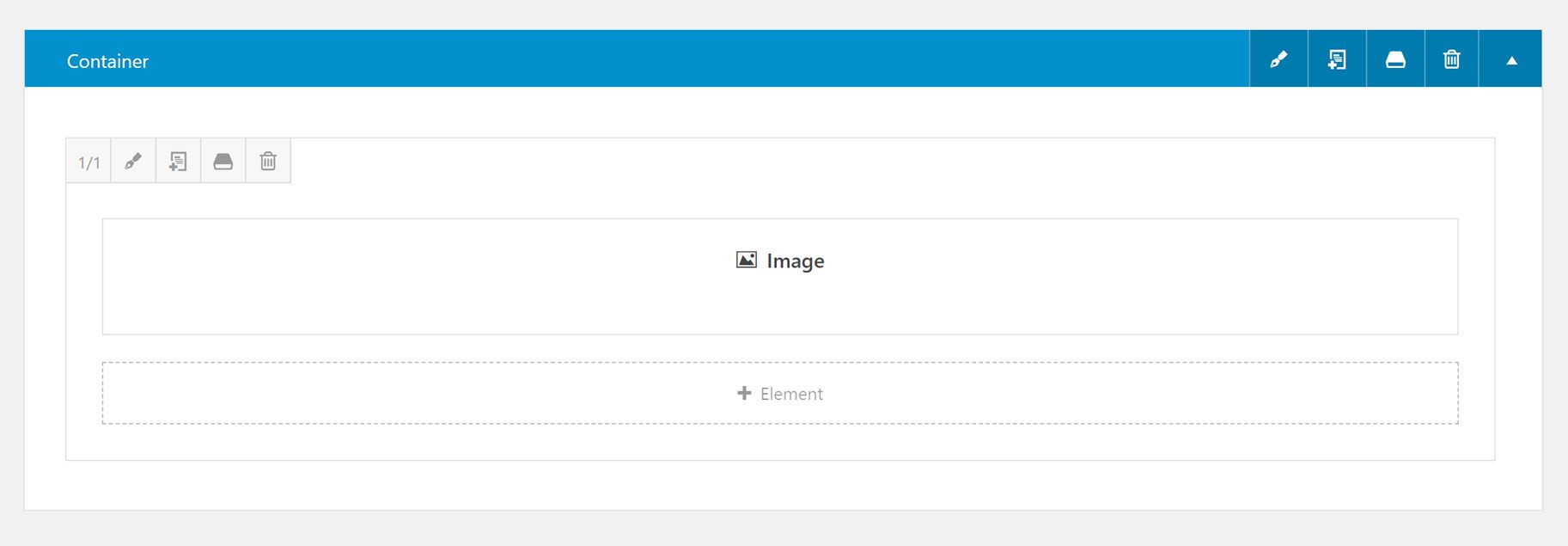Clone the Container using header duplicate icon
The width and height of the screenshot is (1568, 546).
(x=1337, y=59)
